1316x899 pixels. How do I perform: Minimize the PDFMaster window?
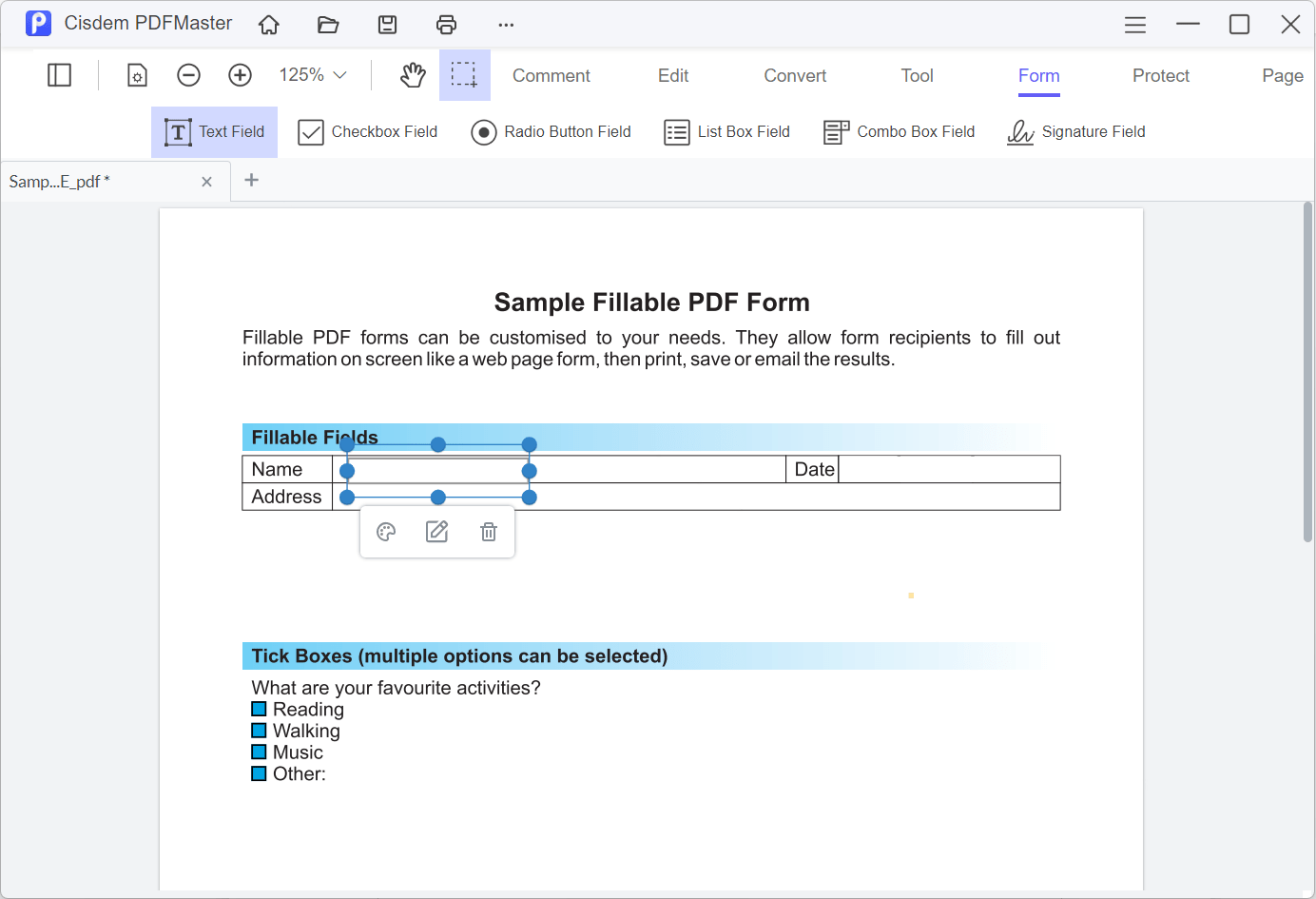pos(1188,24)
